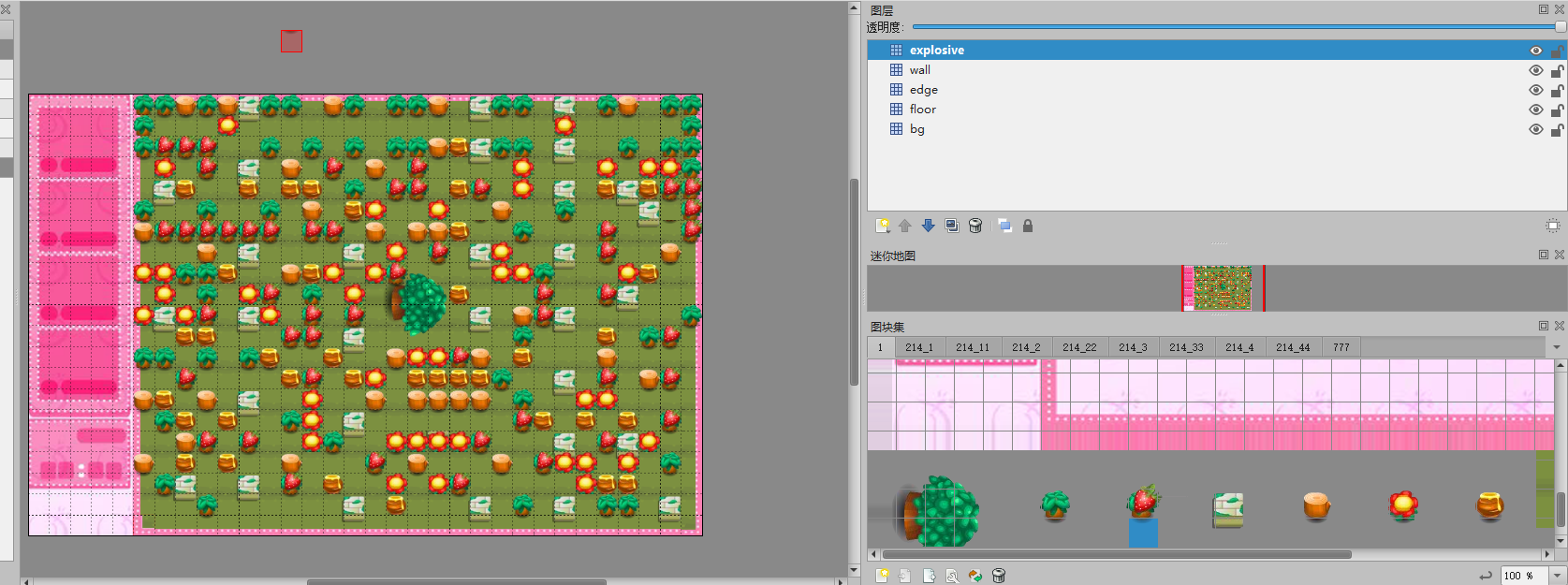Click the tileset horizontal scrollbar
The image size is (1568, 585).
tap(1117, 554)
